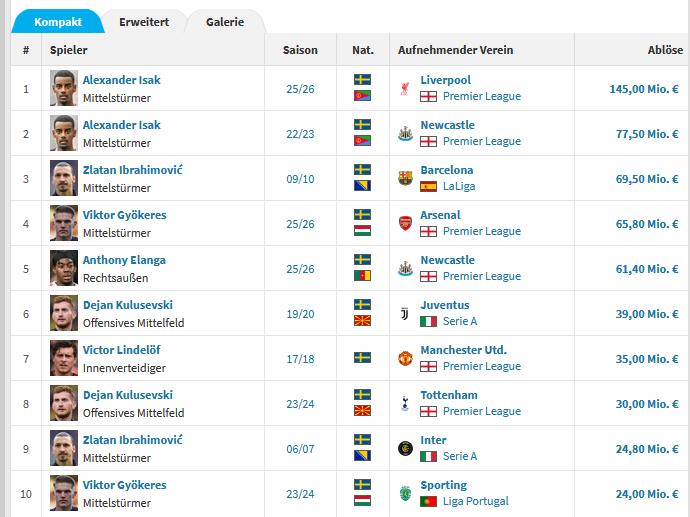This screenshot has width=690, height=517.
Task: Click the Portugal flag beside Liga Portugal
Action: [x=429, y=501]
